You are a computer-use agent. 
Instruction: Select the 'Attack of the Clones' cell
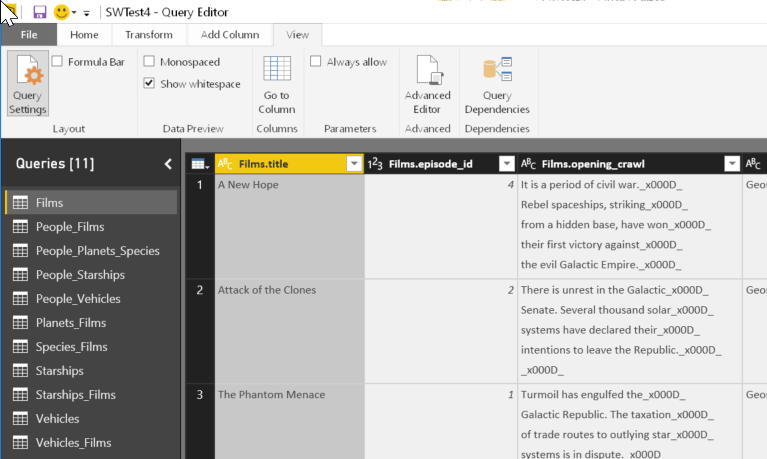(290, 331)
